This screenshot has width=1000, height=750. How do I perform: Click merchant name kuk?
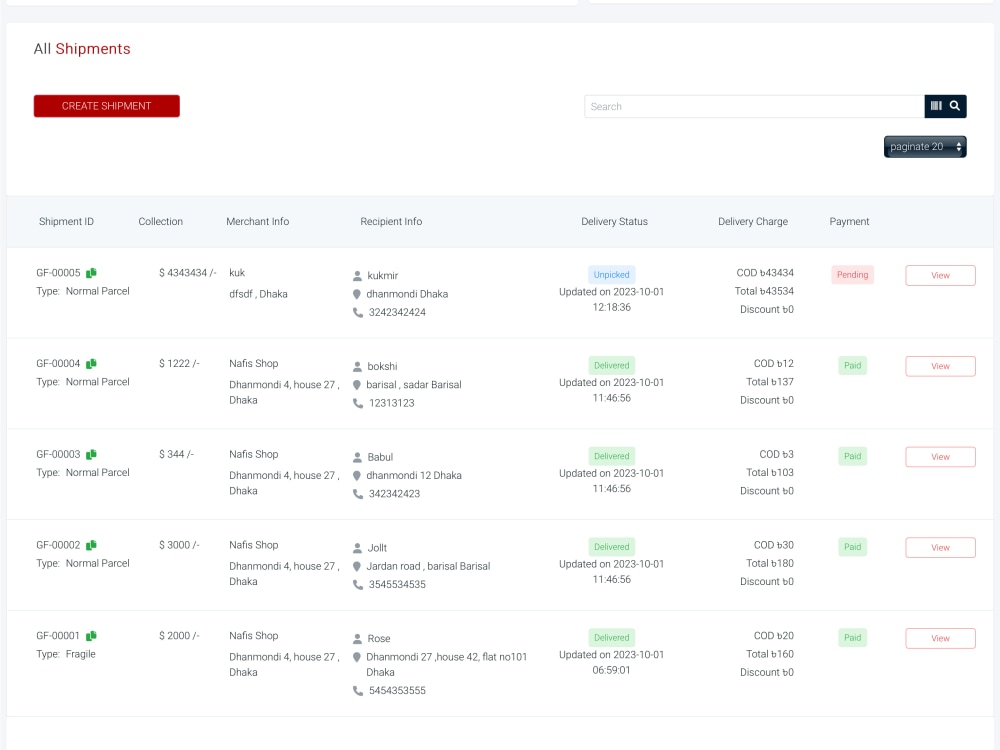point(237,273)
